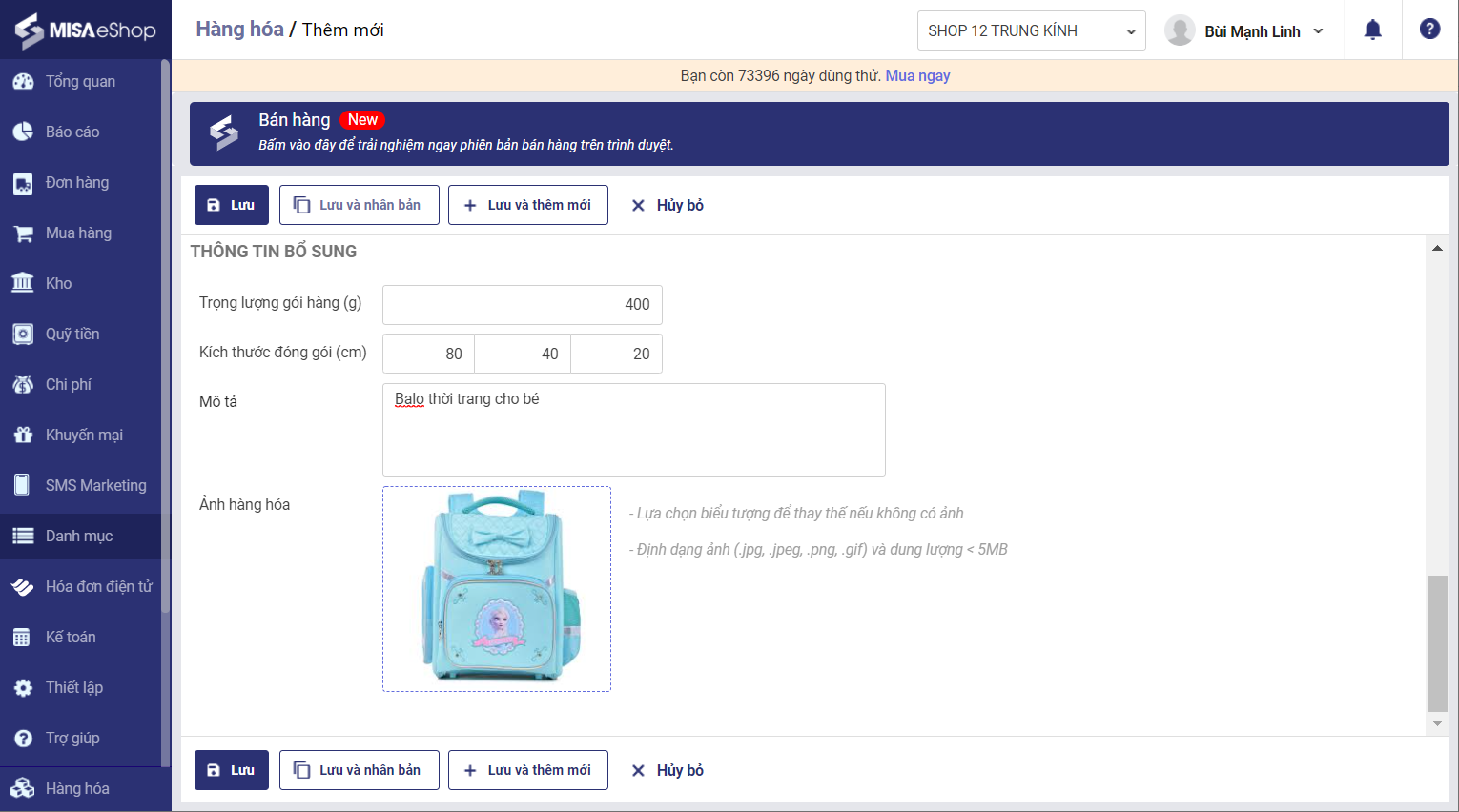
Task: Click the Đơn hàng sidebar icon
Action: point(23,183)
